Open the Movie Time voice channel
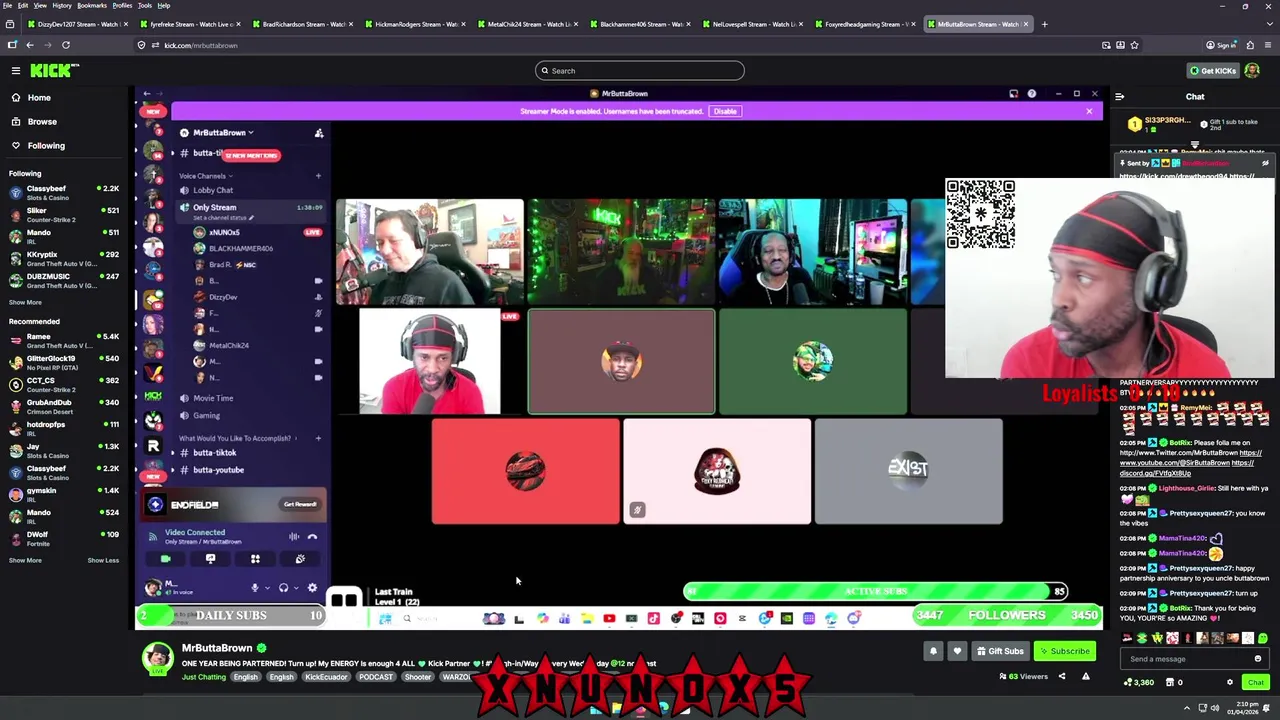 [x=213, y=398]
